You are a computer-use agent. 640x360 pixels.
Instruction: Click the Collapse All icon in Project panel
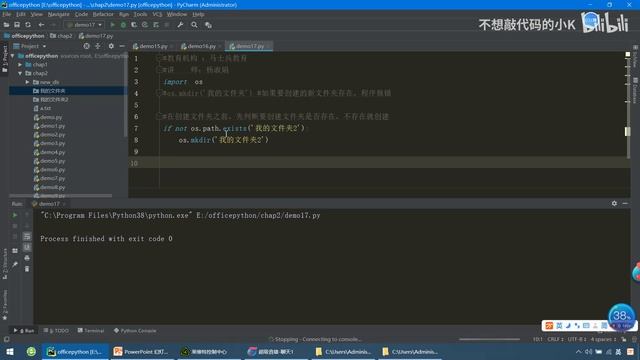click(98, 46)
